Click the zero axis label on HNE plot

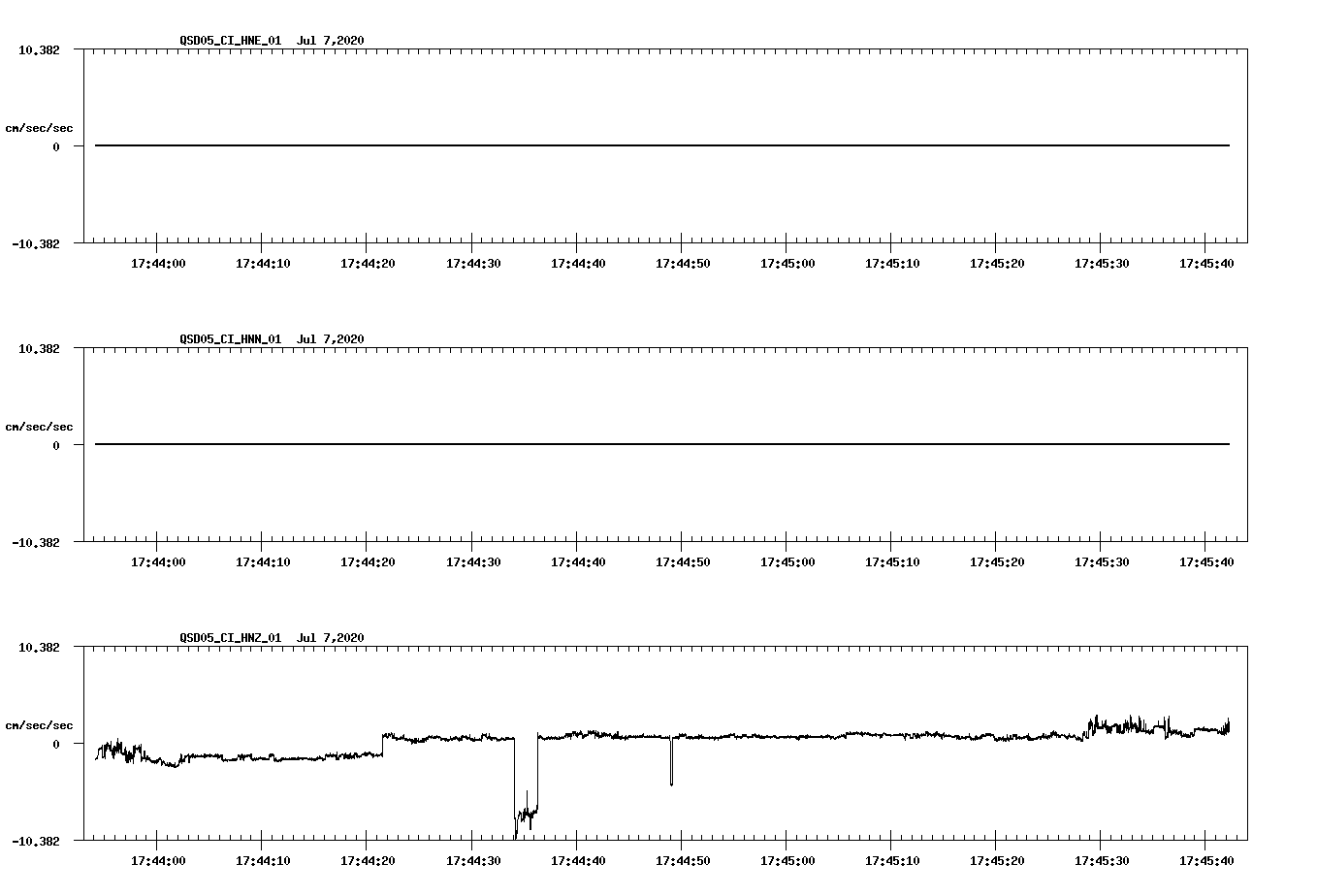tap(56, 147)
